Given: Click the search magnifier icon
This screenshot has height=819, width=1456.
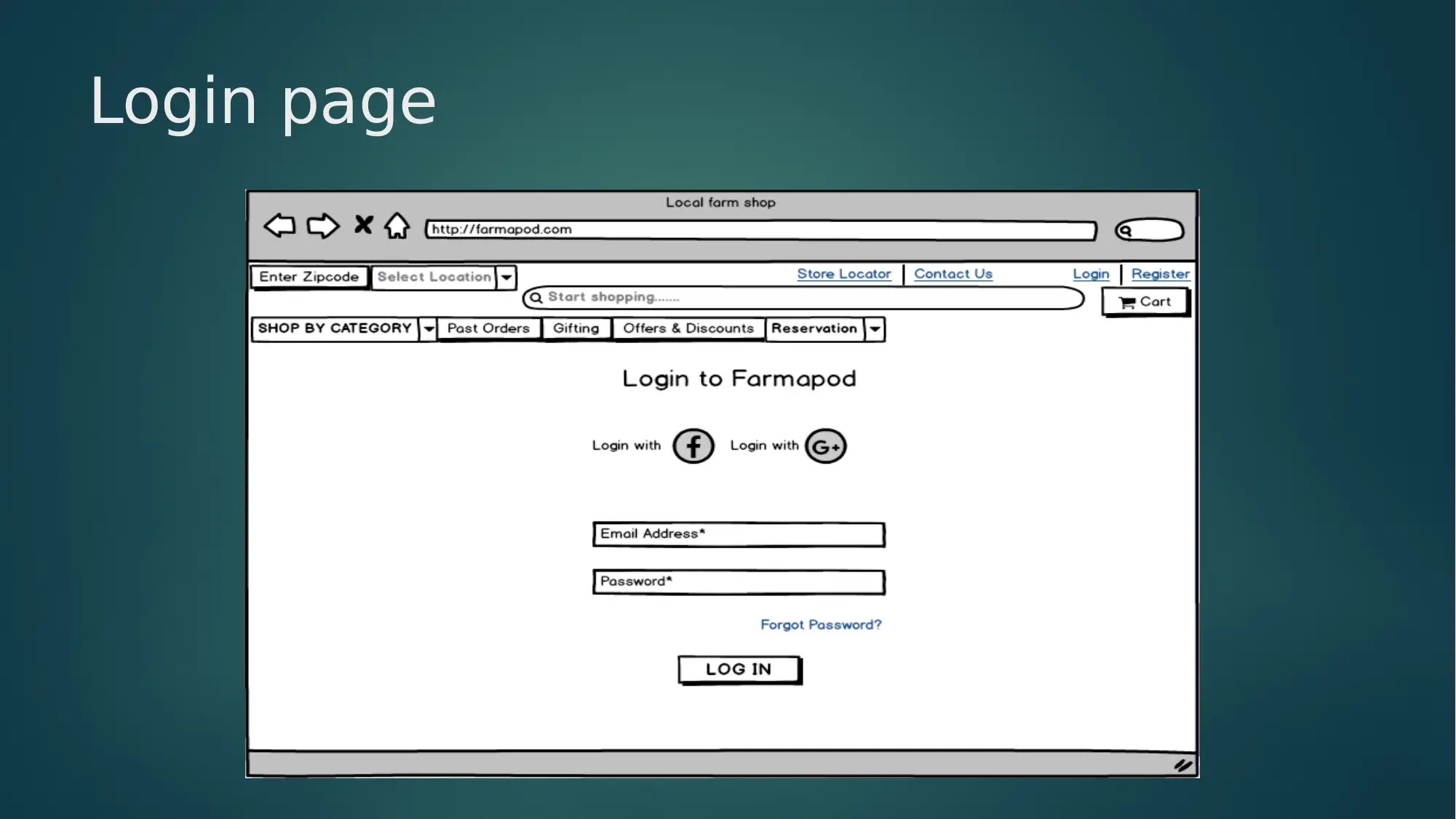Looking at the screenshot, I should 536,297.
